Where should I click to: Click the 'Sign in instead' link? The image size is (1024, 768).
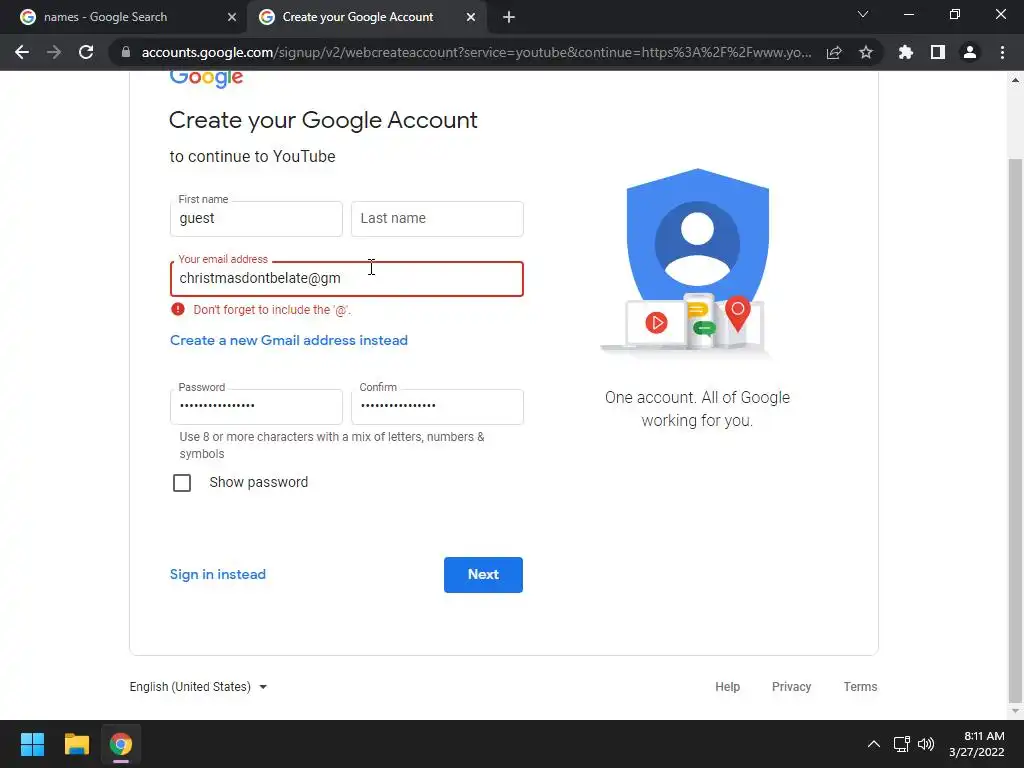[x=217, y=574]
